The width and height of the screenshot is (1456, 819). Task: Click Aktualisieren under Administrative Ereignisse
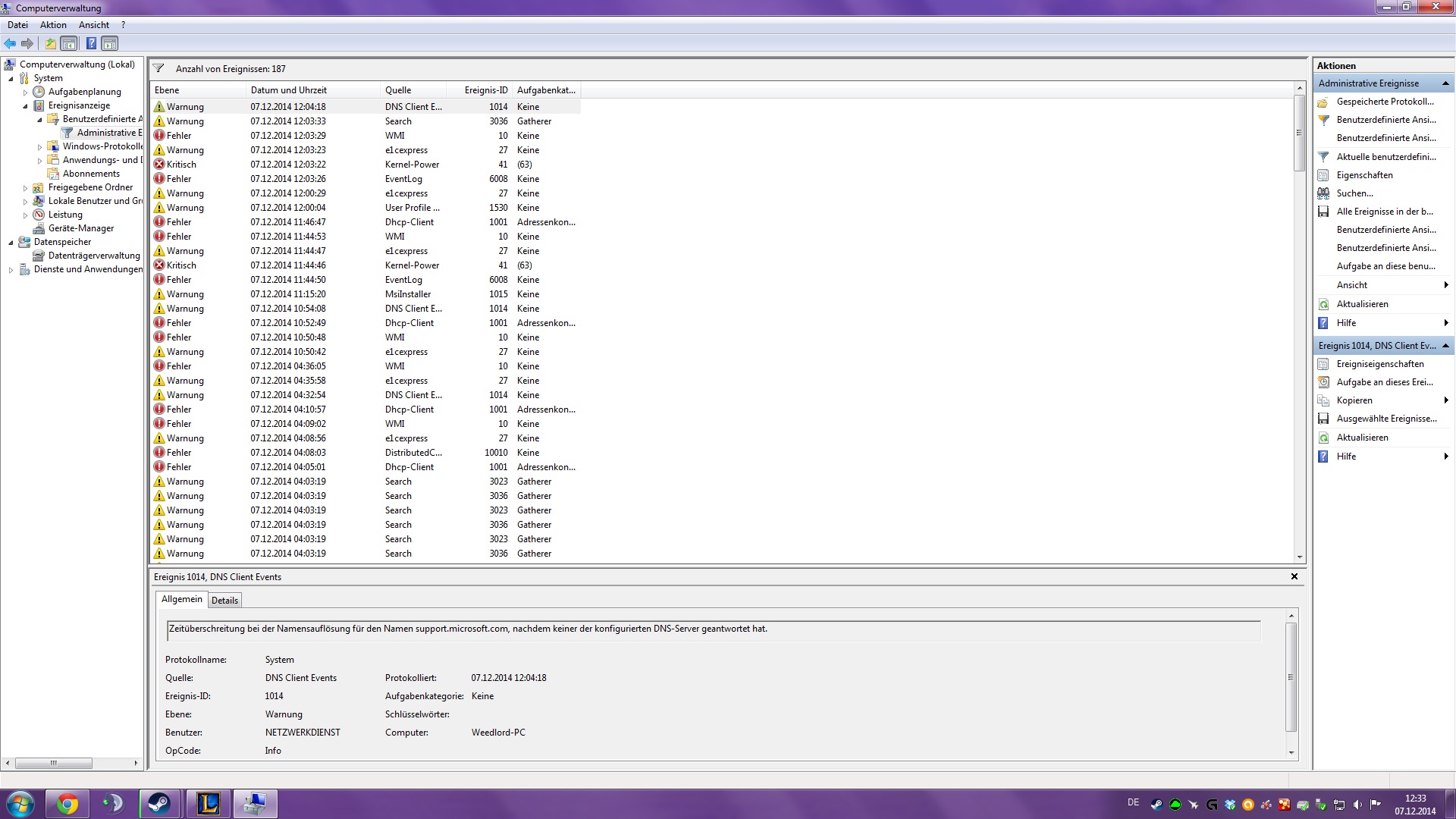pos(1362,304)
